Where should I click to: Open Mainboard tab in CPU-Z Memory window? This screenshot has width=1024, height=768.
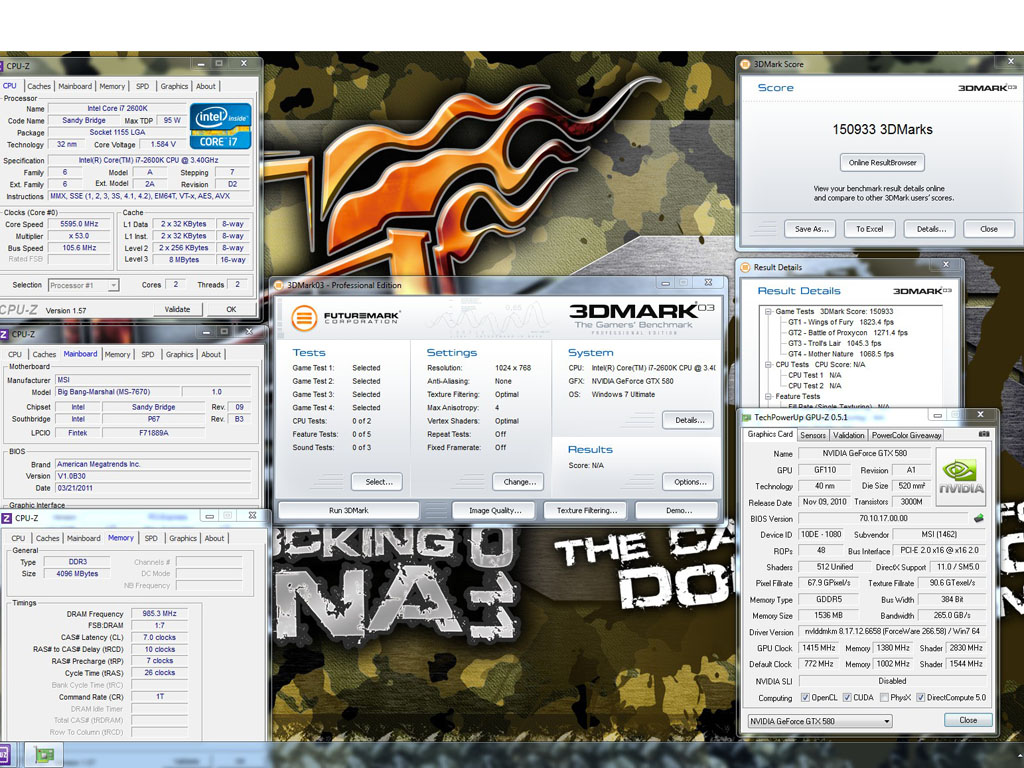click(84, 539)
